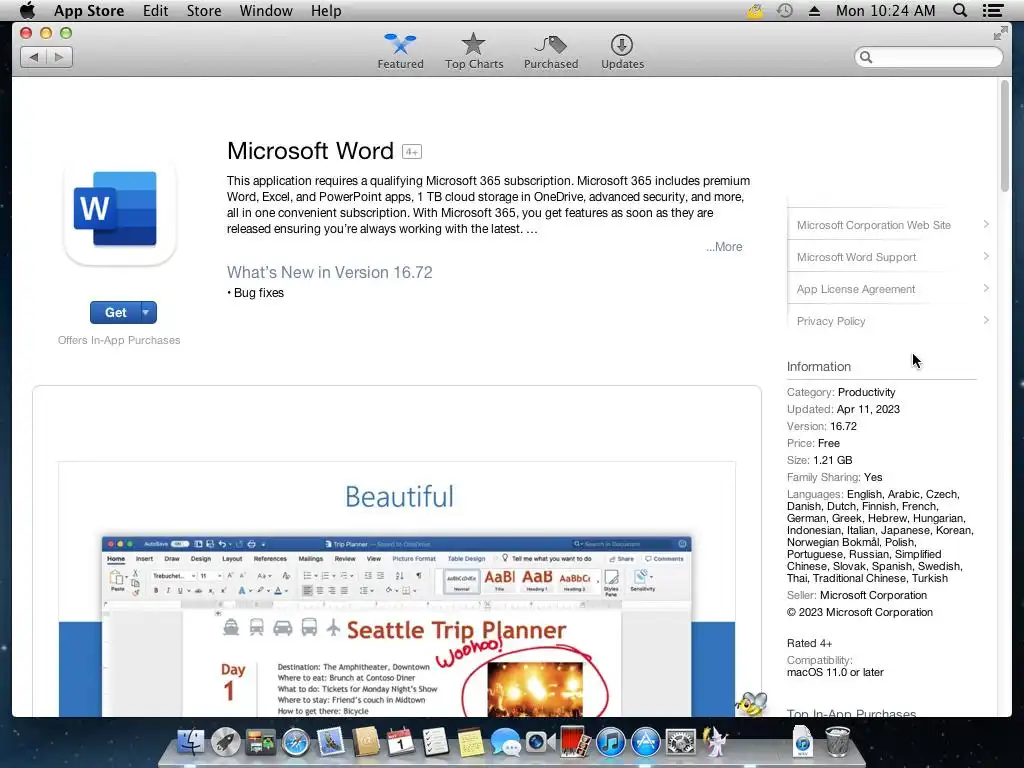Expand description with the ...More link
This screenshot has width=1024, height=768.
pos(724,247)
